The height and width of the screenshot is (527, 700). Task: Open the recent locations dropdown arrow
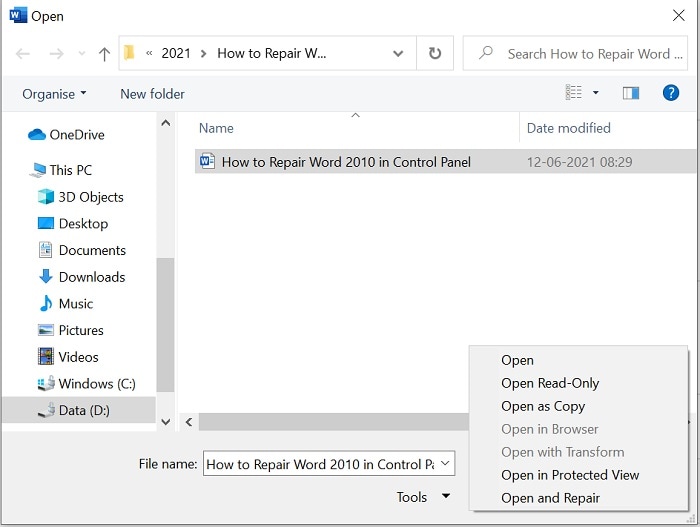[x=82, y=54]
